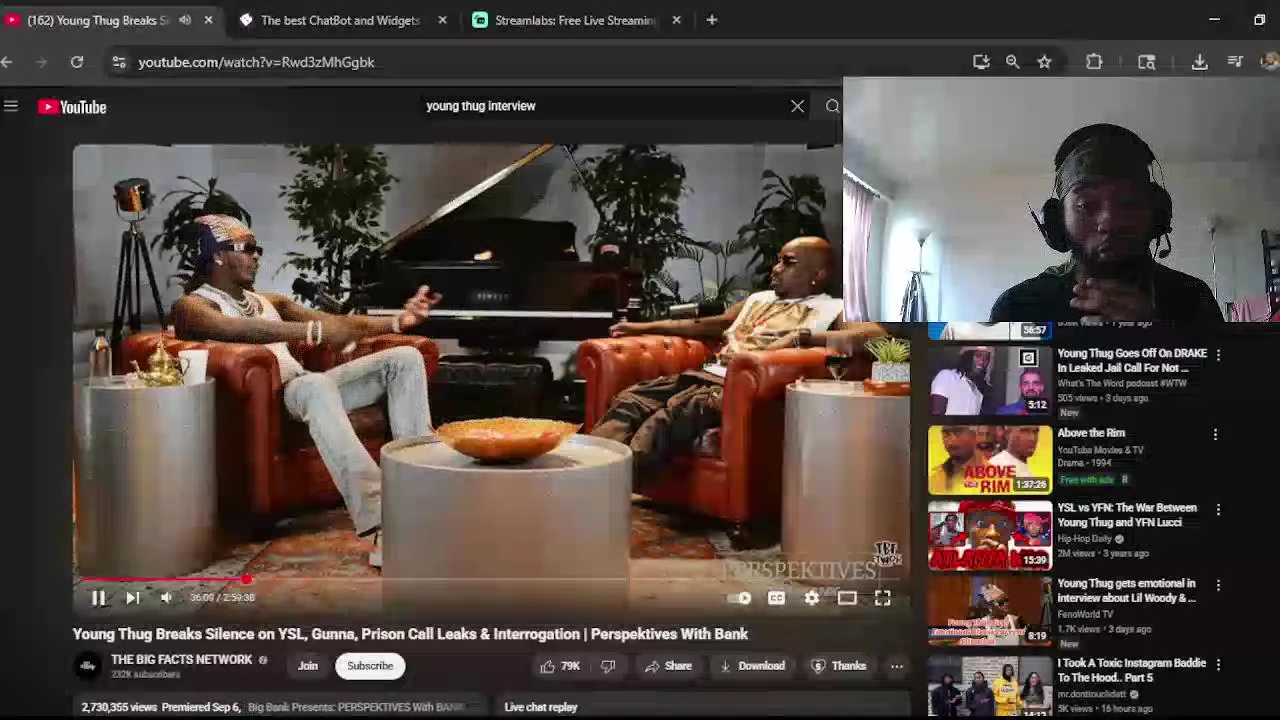Viewport: 1280px width, 720px height.
Task: Go to the YouTube home logo
Action: click(72, 107)
